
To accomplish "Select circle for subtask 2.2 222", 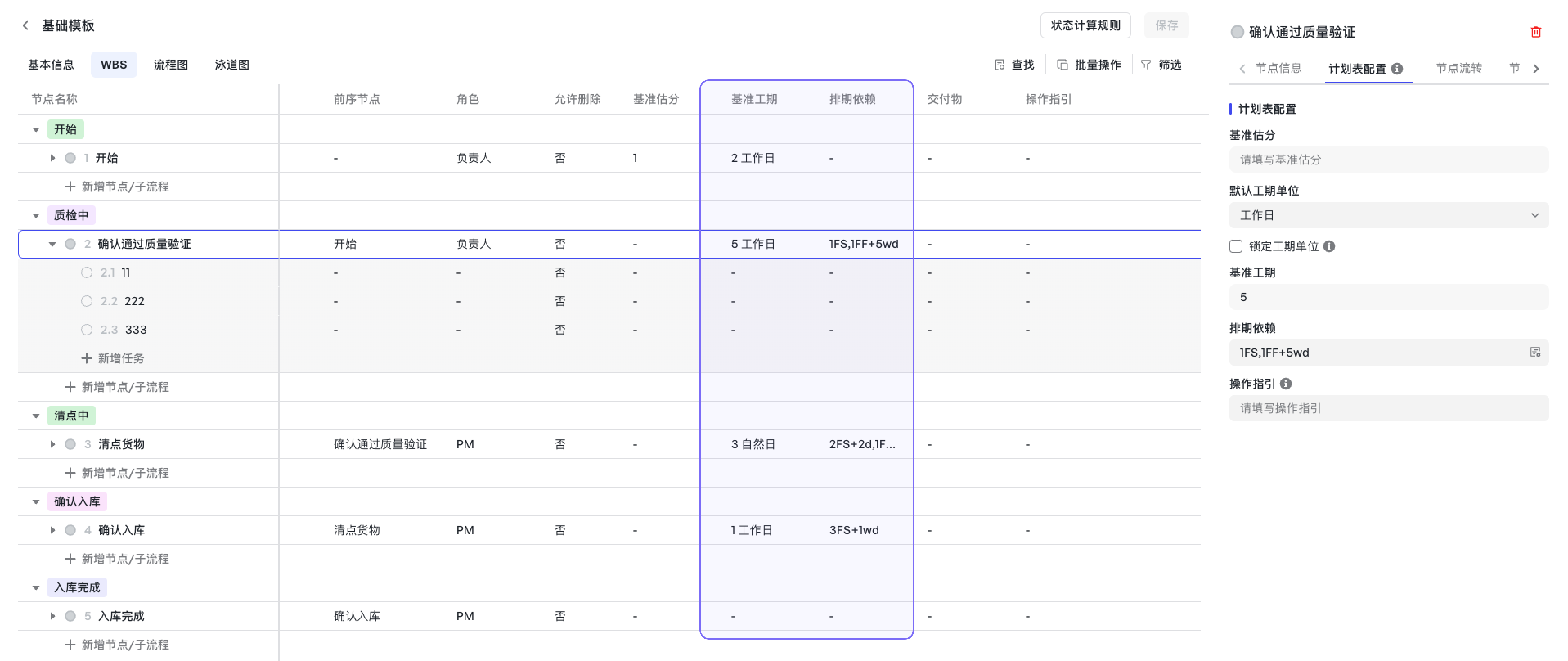I will [86, 301].
